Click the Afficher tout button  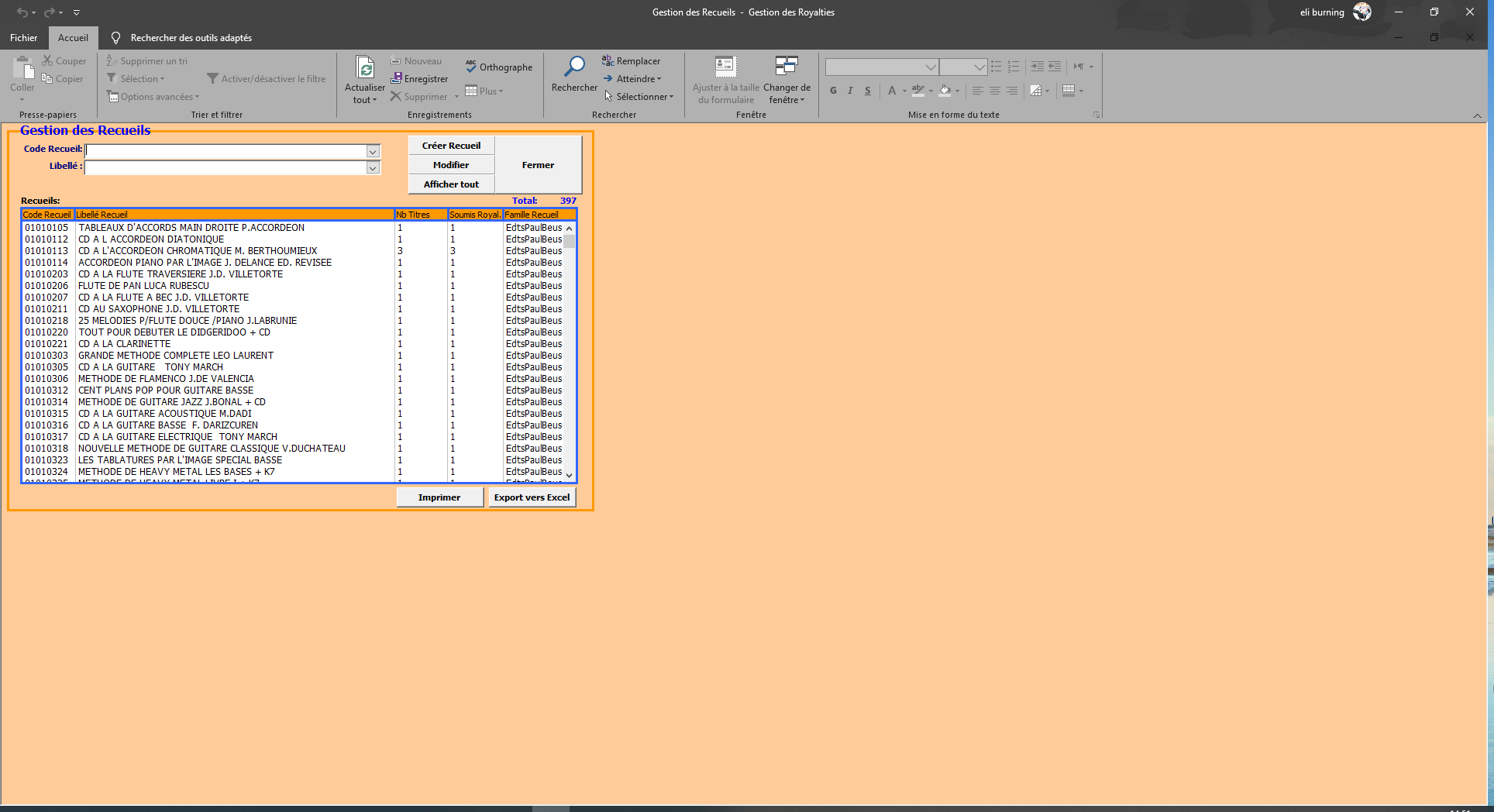pos(451,184)
